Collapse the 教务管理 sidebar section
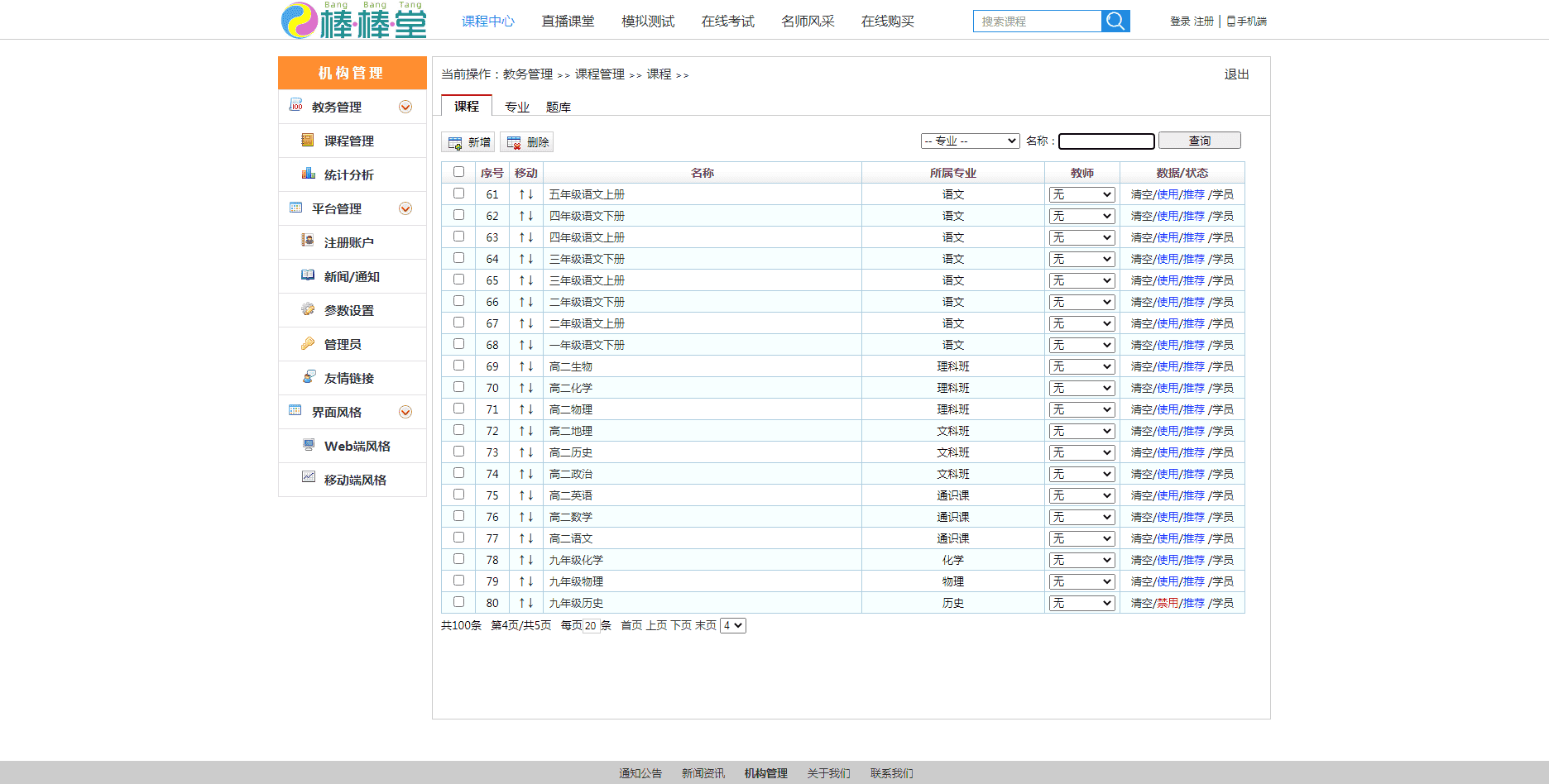 point(405,107)
